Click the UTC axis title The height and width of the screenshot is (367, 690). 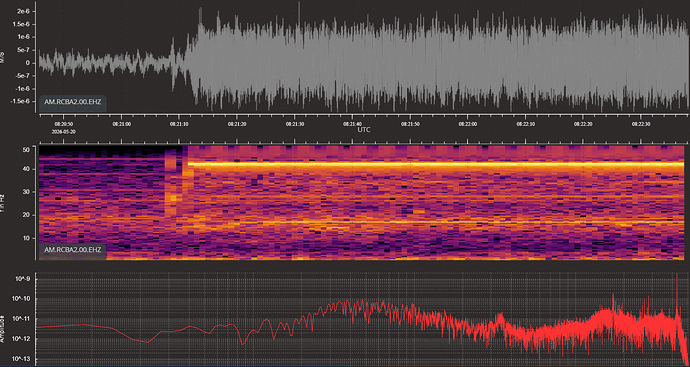pyautogui.click(x=363, y=130)
